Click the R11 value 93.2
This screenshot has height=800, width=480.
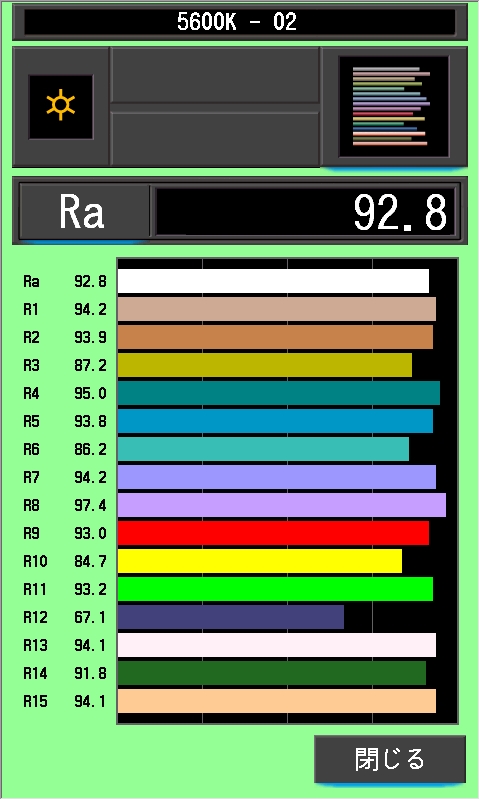(91, 589)
